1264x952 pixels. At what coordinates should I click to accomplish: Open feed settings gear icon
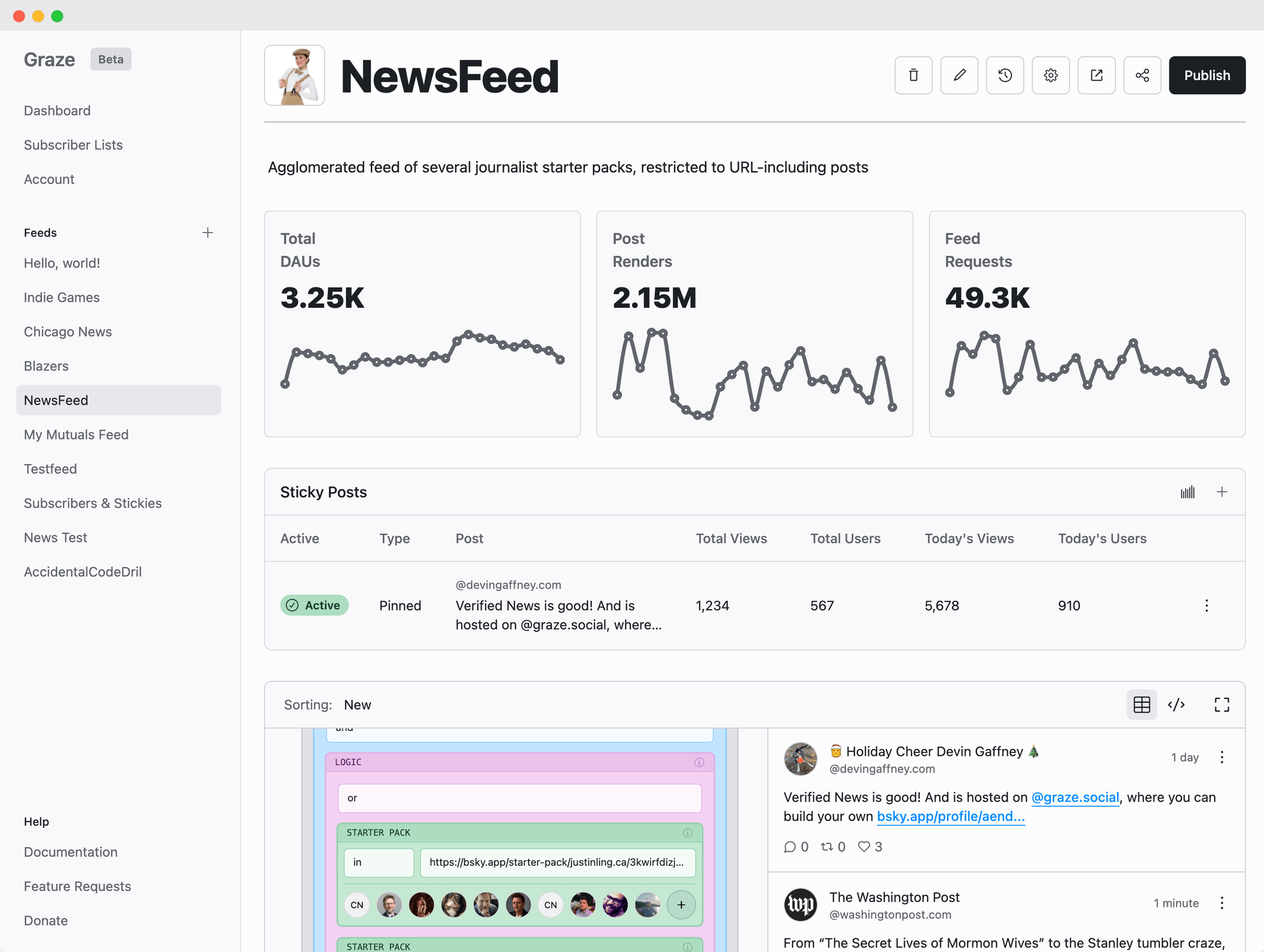pos(1050,75)
